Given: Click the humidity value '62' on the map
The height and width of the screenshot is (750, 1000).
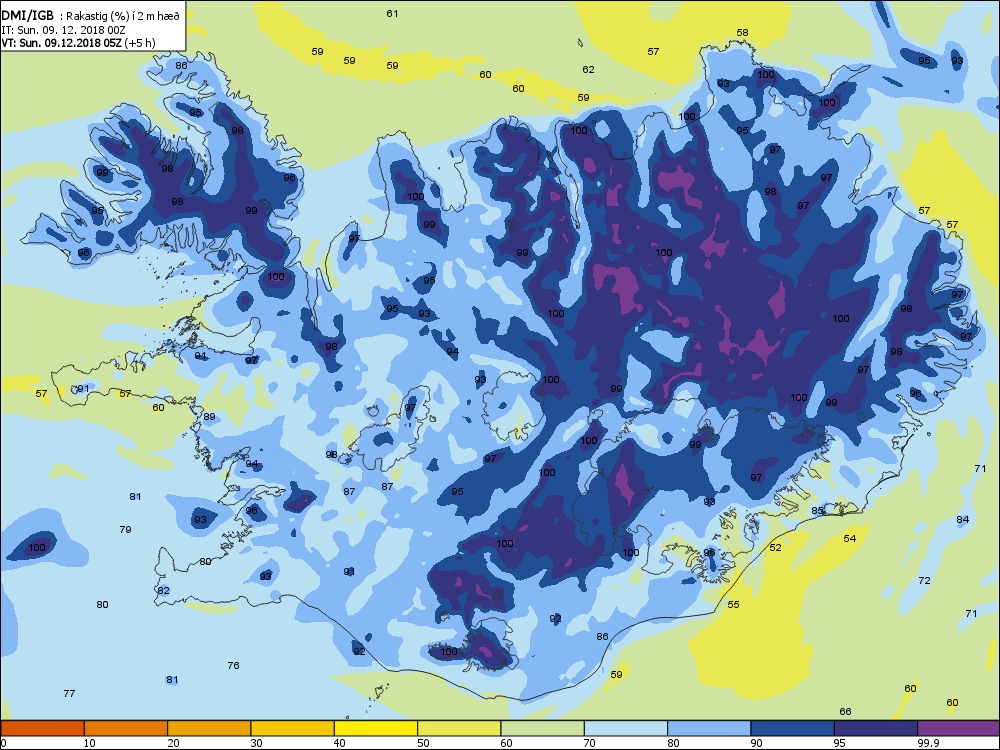Looking at the screenshot, I should coord(588,70).
